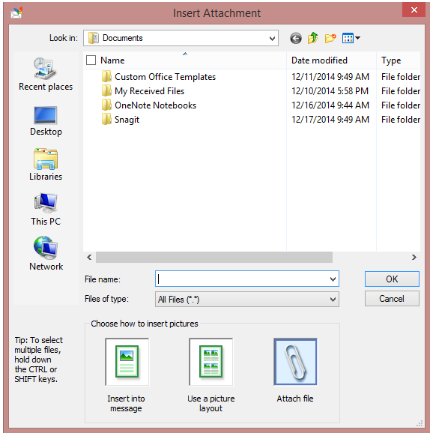Image resolution: width=434 pixels, height=439 pixels.
Task: Click the My Received Files name text
Action: 149,91
